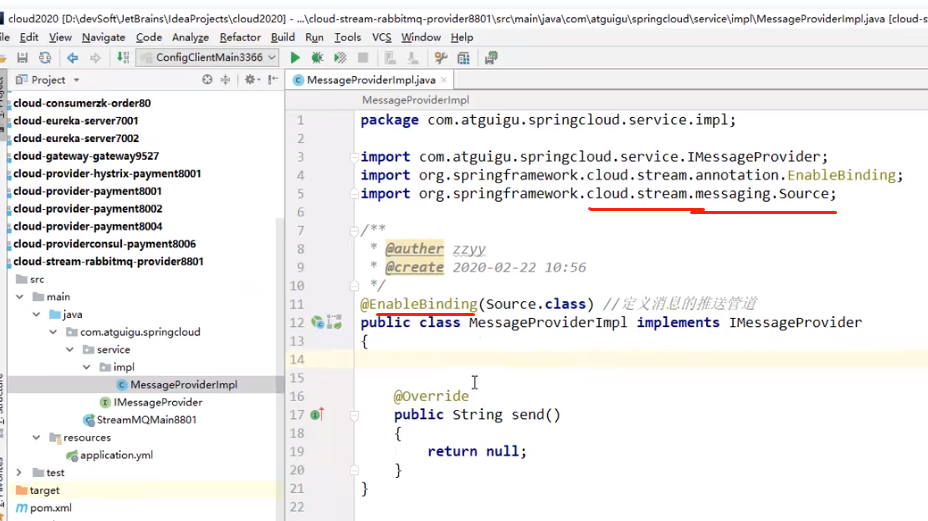Fold the Javadoc comment at line 7

pos(354,231)
